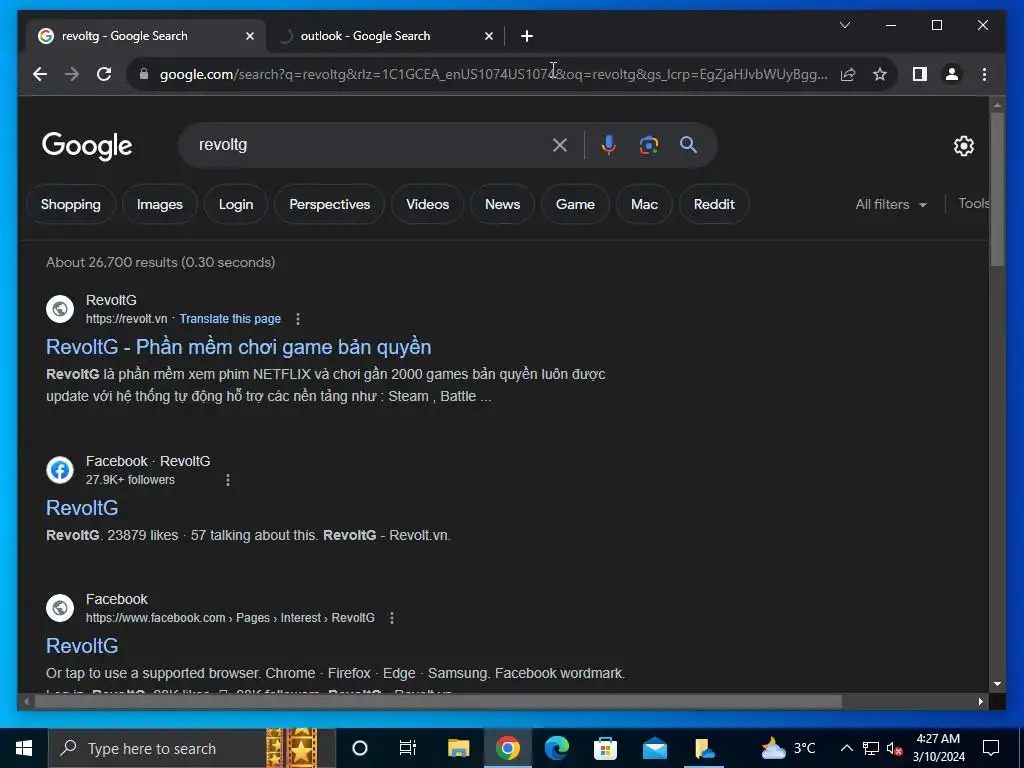Open the weather widget showing 3°C
This screenshot has width=1024, height=768.
(x=788, y=748)
